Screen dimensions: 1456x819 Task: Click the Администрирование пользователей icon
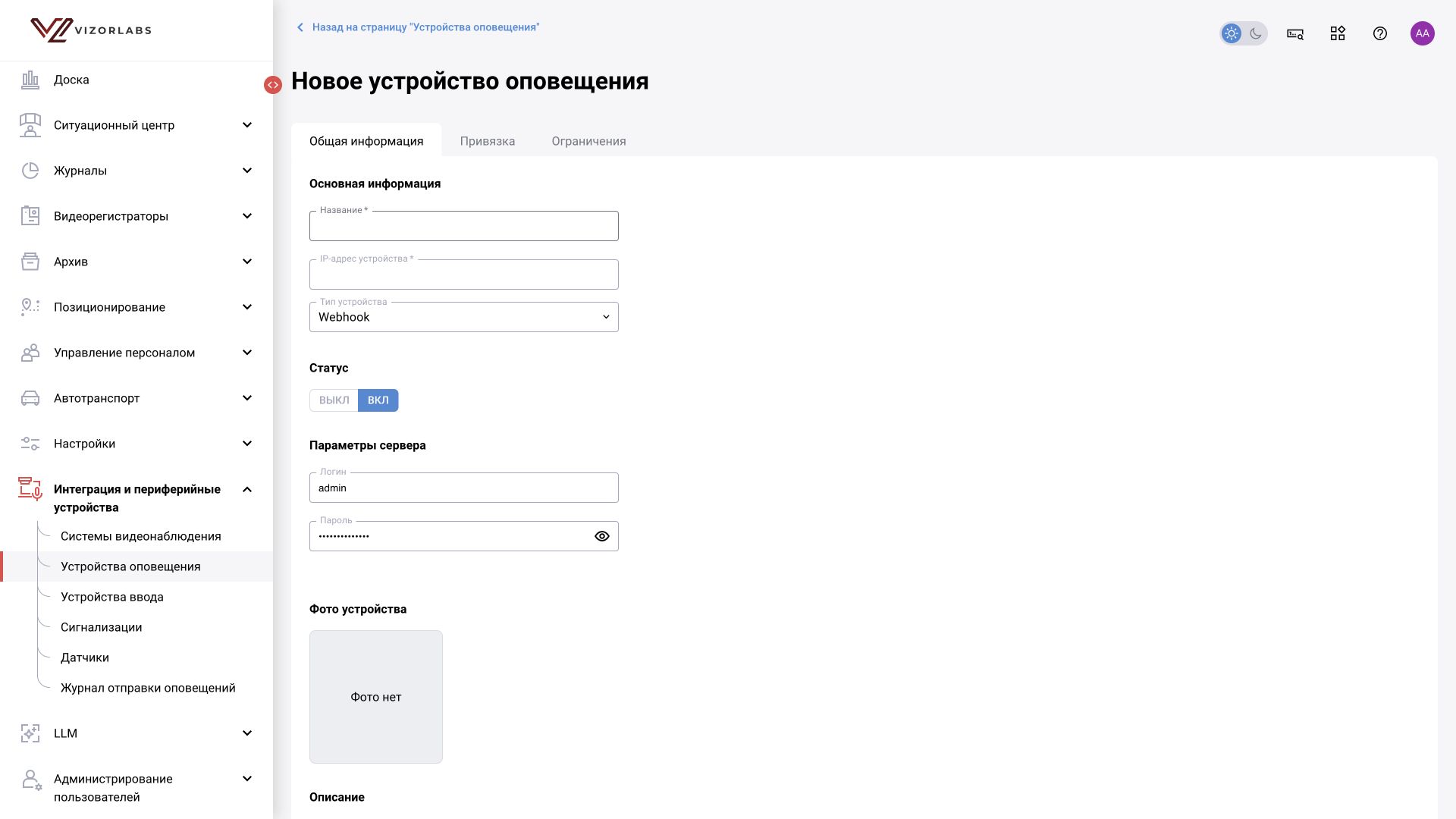(x=32, y=780)
